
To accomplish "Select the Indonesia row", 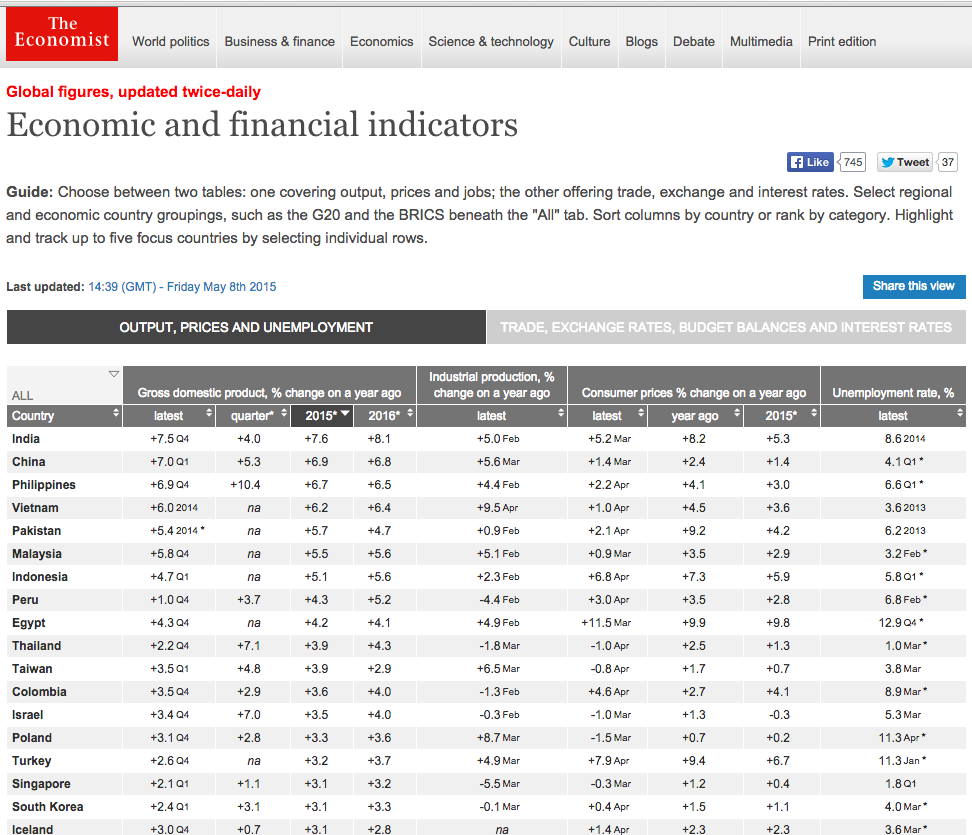I will coord(486,577).
